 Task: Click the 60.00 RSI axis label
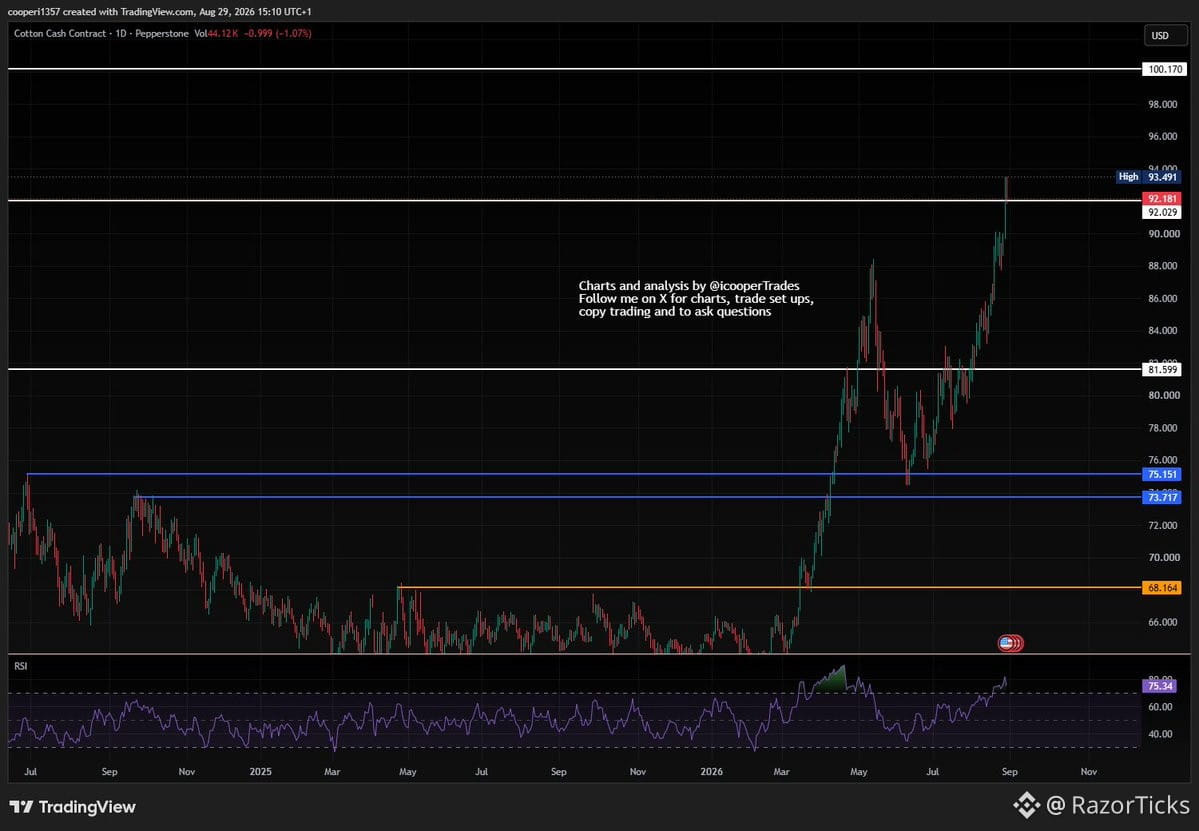[x=1160, y=707]
